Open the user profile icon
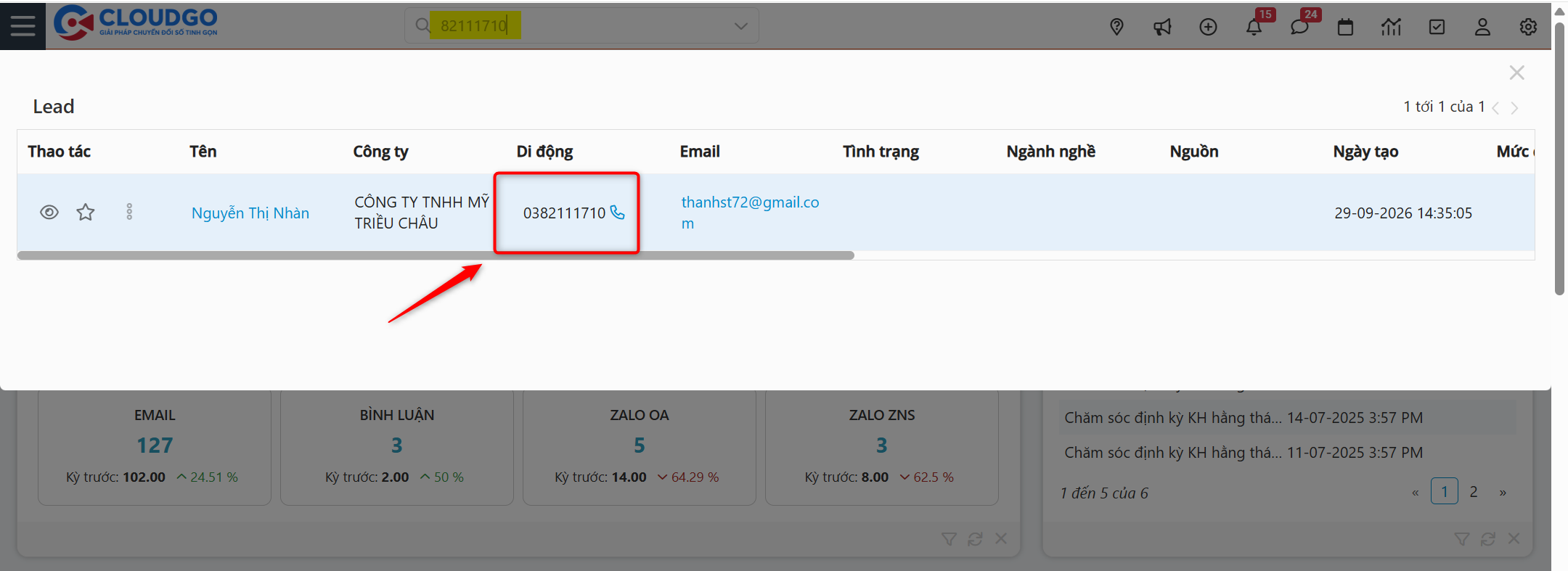This screenshot has width=1568, height=571. (x=1482, y=27)
